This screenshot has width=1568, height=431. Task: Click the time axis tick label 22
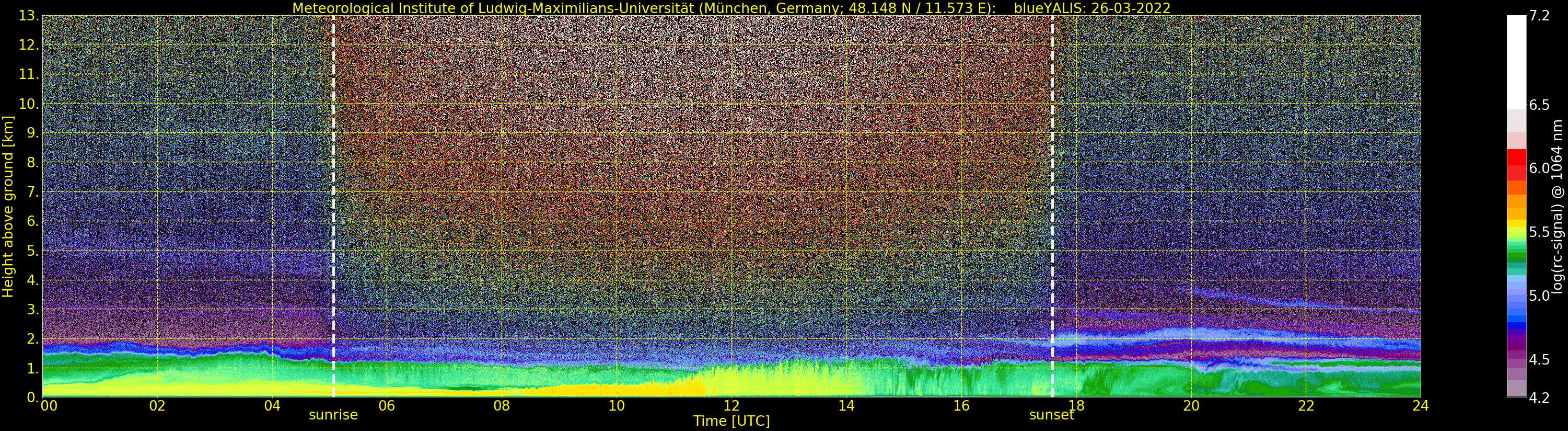(1306, 406)
